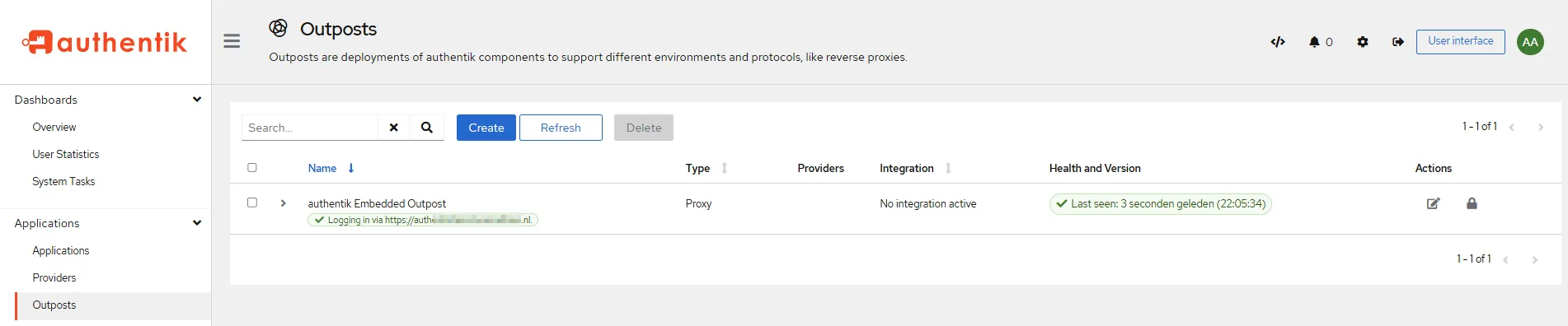This screenshot has width=1568, height=326.
Task: Open Providers in sidebar
Action: (x=54, y=277)
